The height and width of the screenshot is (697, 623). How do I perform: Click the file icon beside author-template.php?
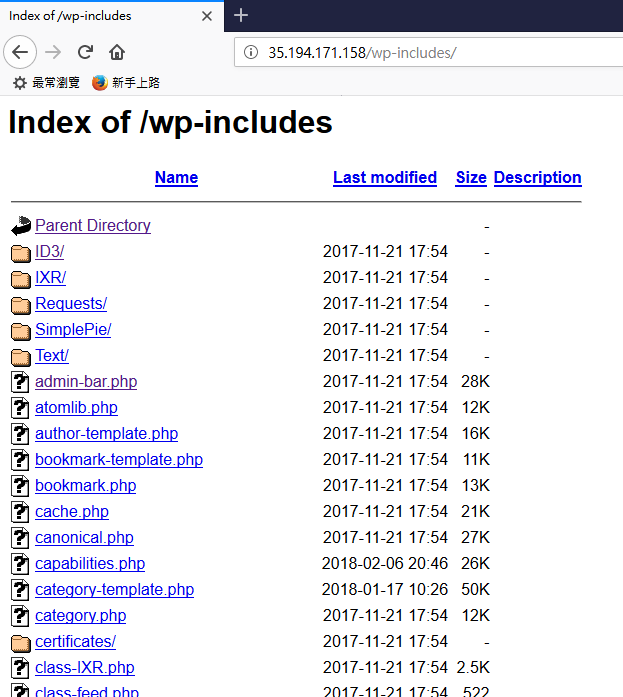[20, 434]
